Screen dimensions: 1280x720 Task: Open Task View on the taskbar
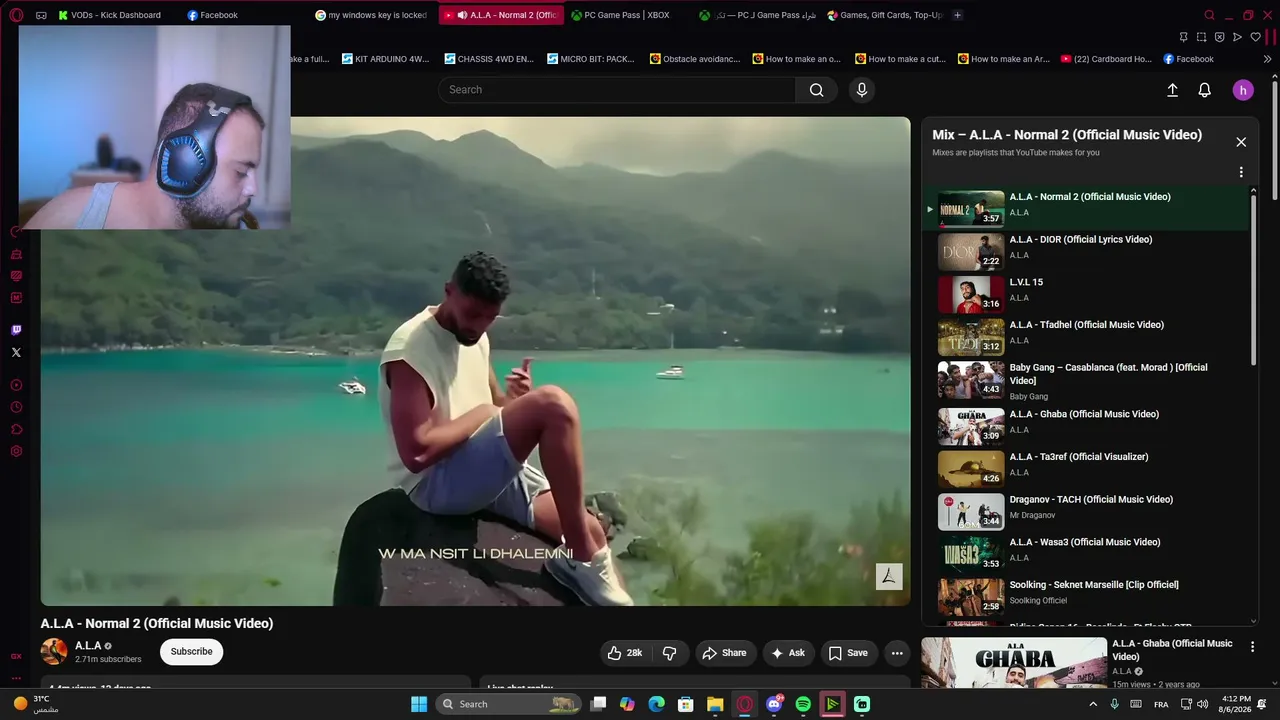(x=598, y=704)
